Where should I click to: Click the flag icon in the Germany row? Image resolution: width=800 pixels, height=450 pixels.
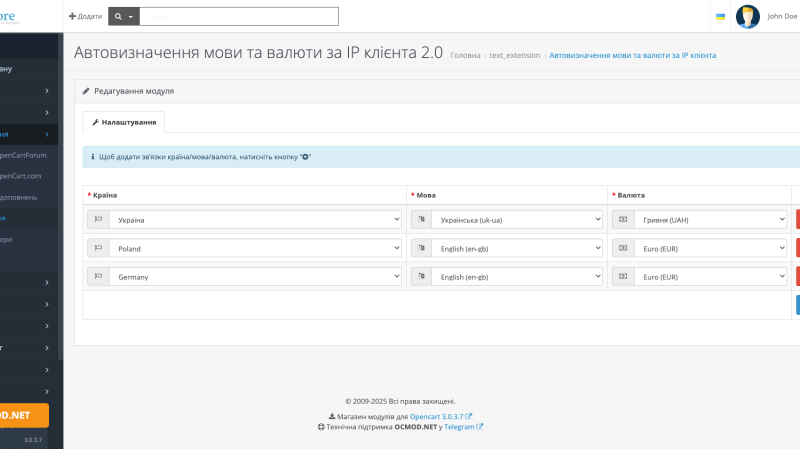click(x=98, y=277)
